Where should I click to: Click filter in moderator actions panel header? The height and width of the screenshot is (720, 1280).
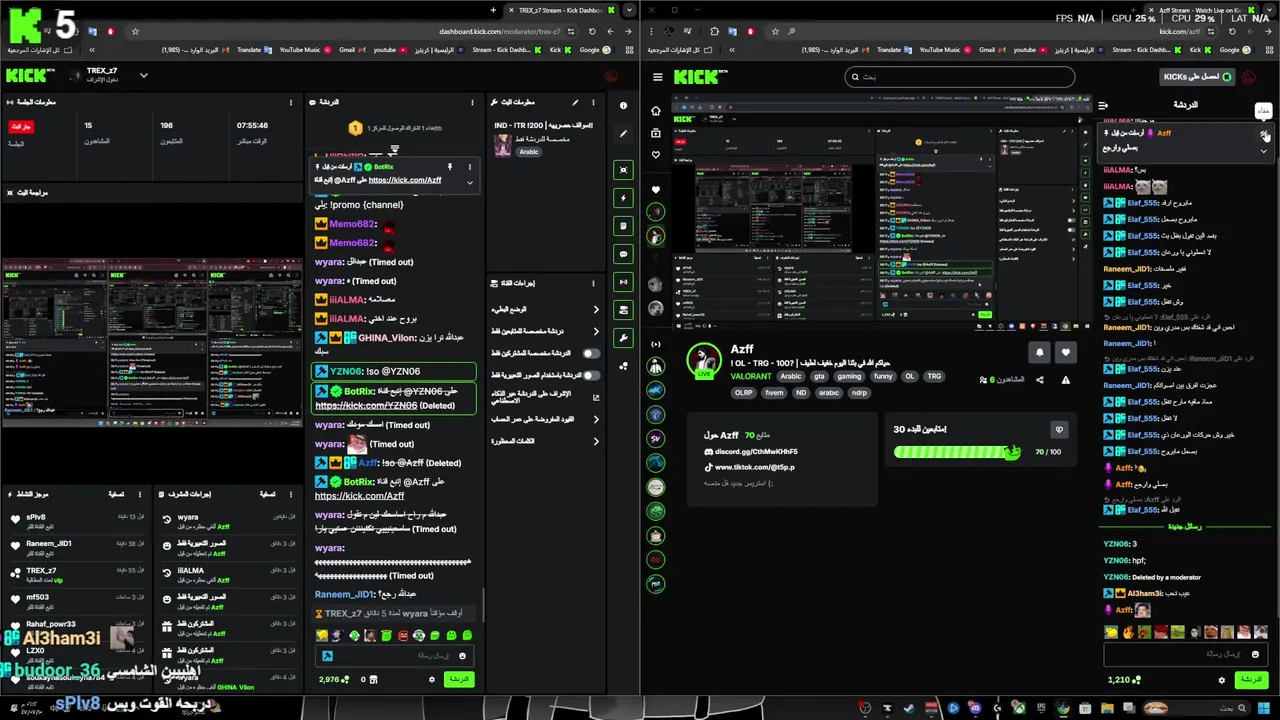point(267,494)
